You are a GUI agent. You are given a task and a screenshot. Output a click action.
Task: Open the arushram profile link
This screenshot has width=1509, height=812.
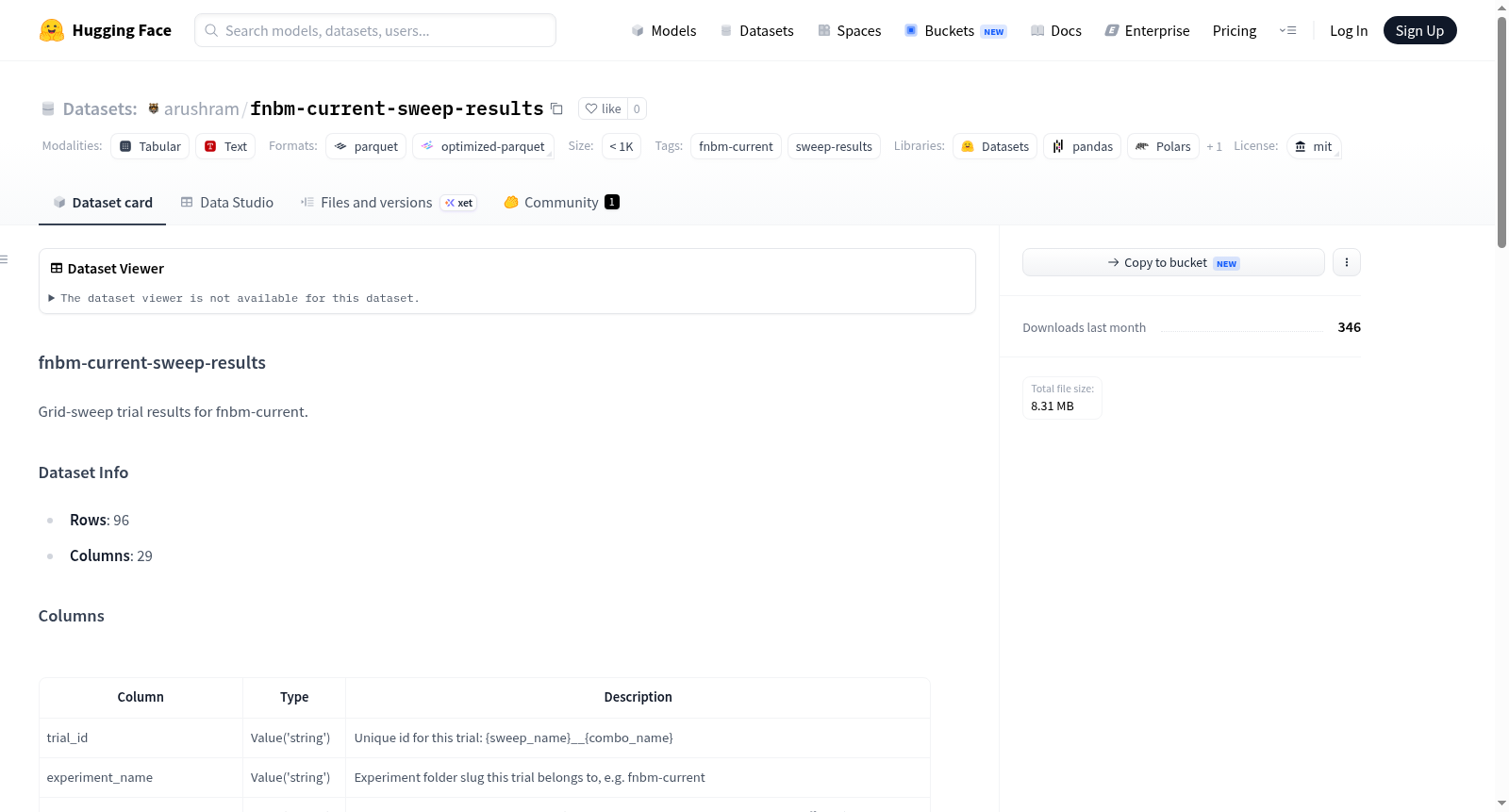(x=202, y=108)
